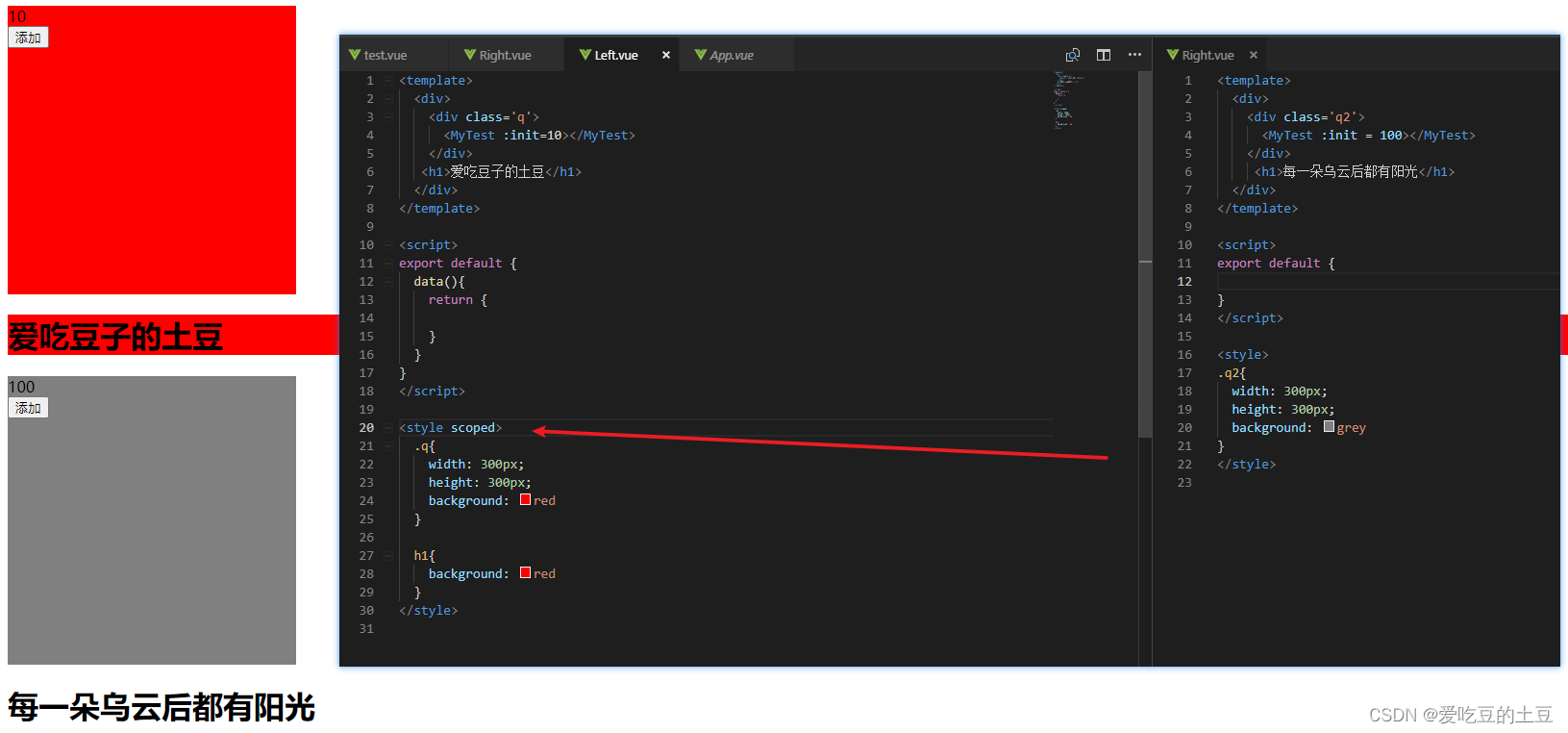
Task: Collapse the script block at line 10 in Left.vue
Action: (x=388, y=245)
